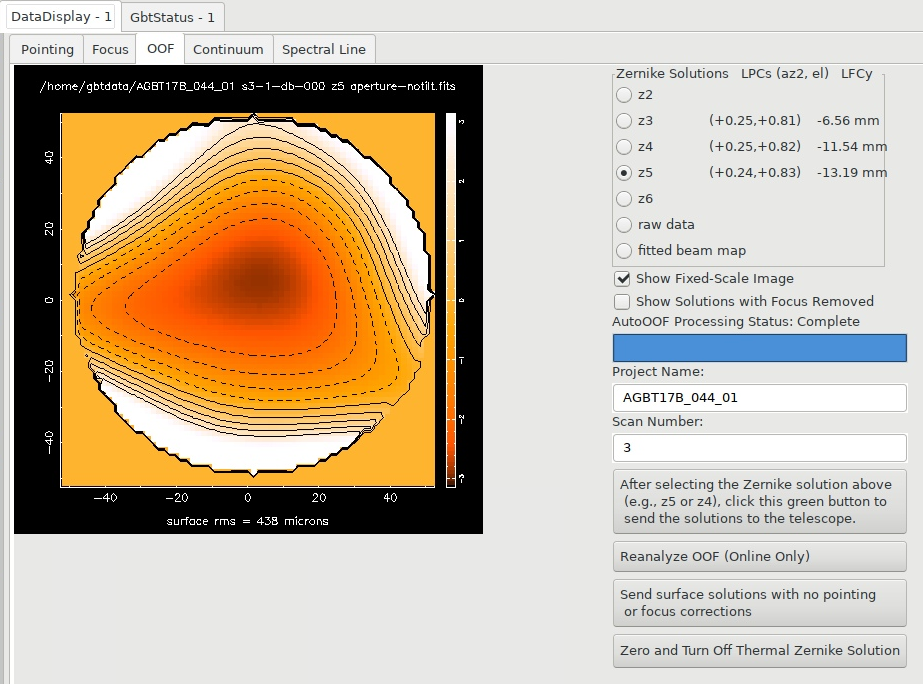This screenshot has width=923, height=684.
Task: Switch to the DataDisplay - 1 tab
Action: (61, 16)
